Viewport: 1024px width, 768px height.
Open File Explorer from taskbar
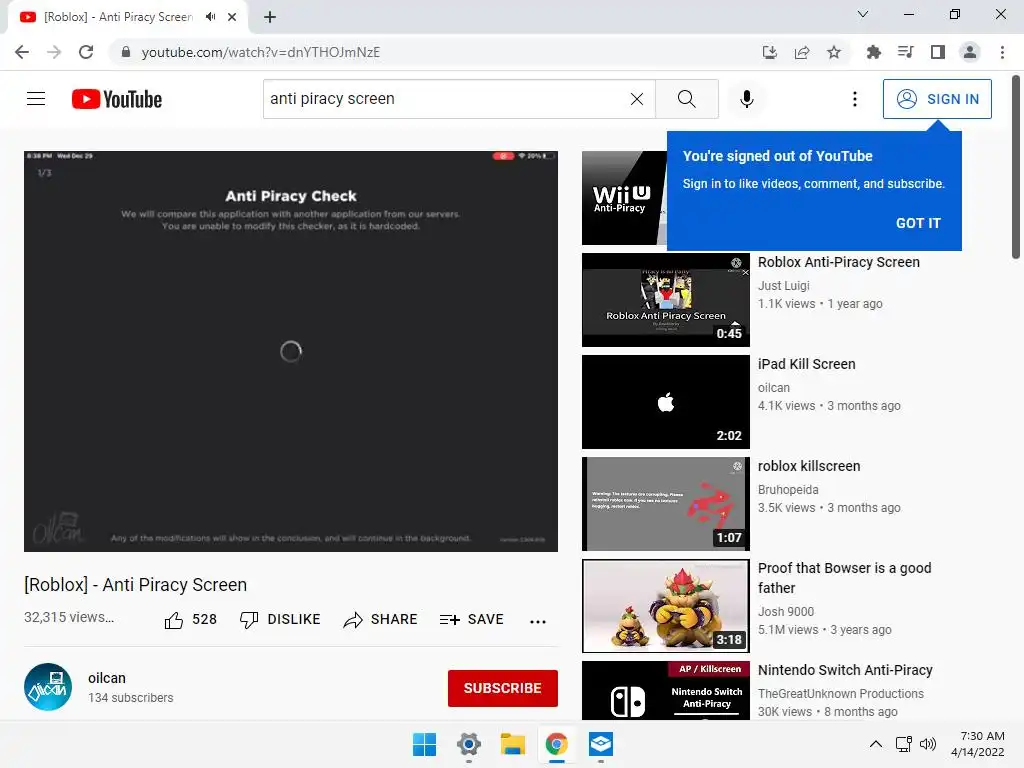tap(513, 744)
